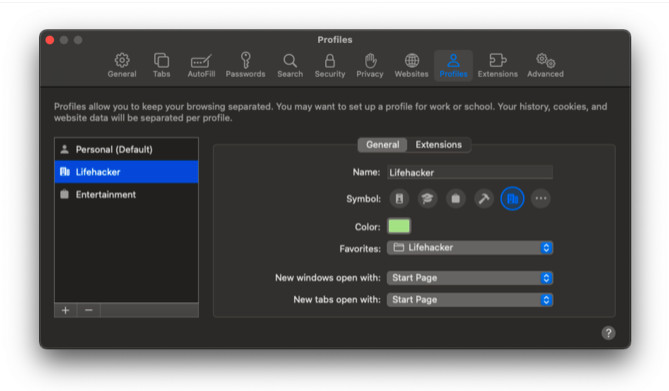Open the Privacy settings pane
669x391 pixels.
[370, 65]
